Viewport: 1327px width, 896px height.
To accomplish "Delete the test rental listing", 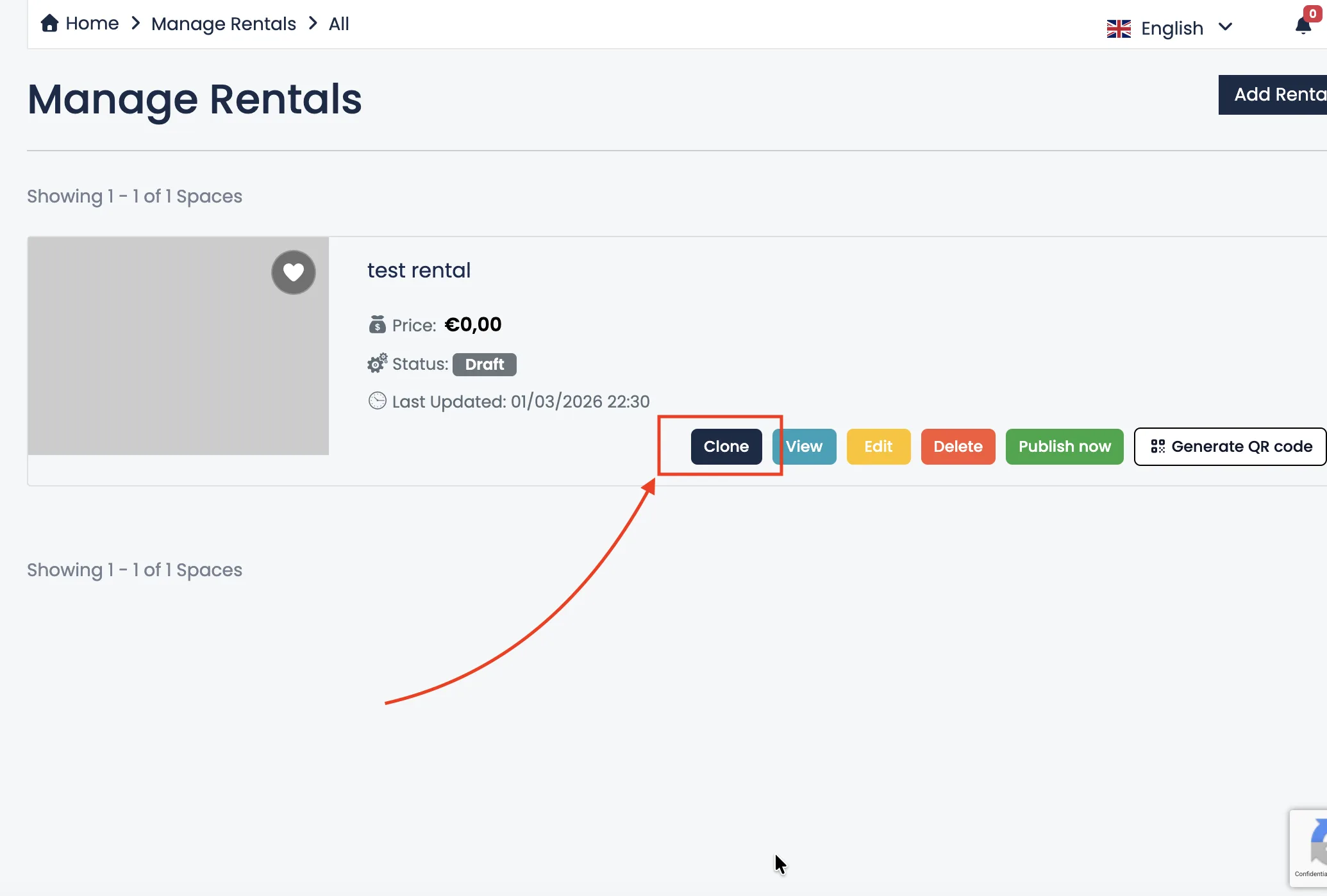I will click(x=958, y=446).
